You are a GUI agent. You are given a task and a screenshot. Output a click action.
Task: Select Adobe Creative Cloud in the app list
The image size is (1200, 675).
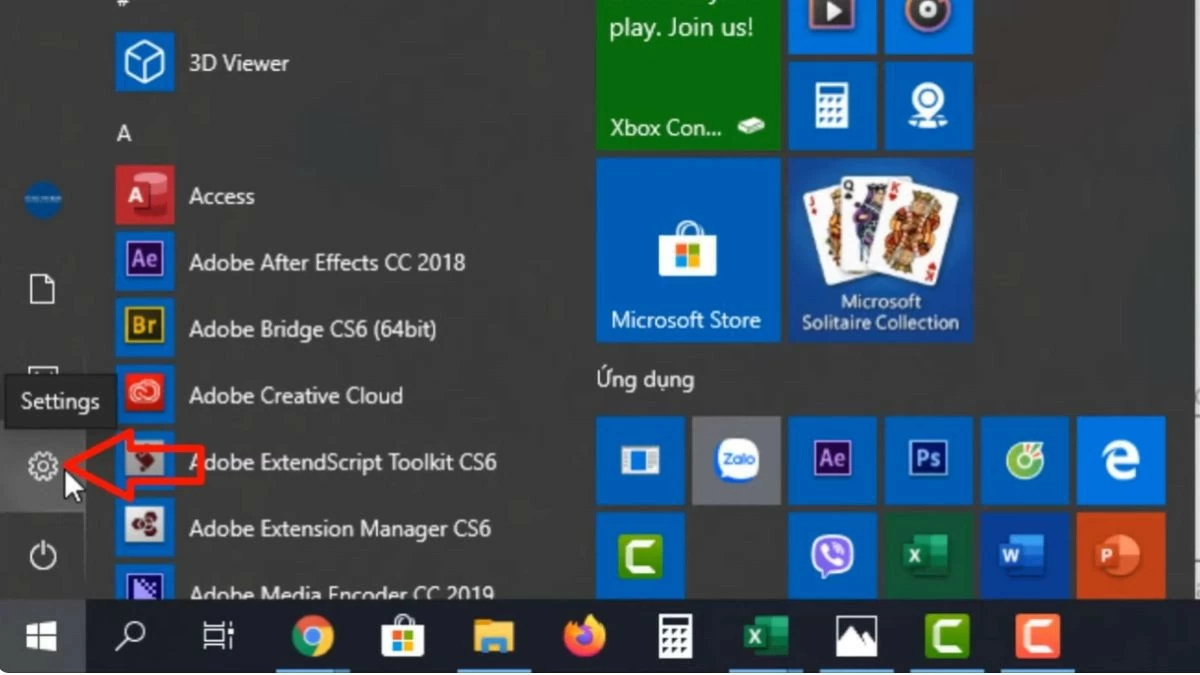coord(295,395)
